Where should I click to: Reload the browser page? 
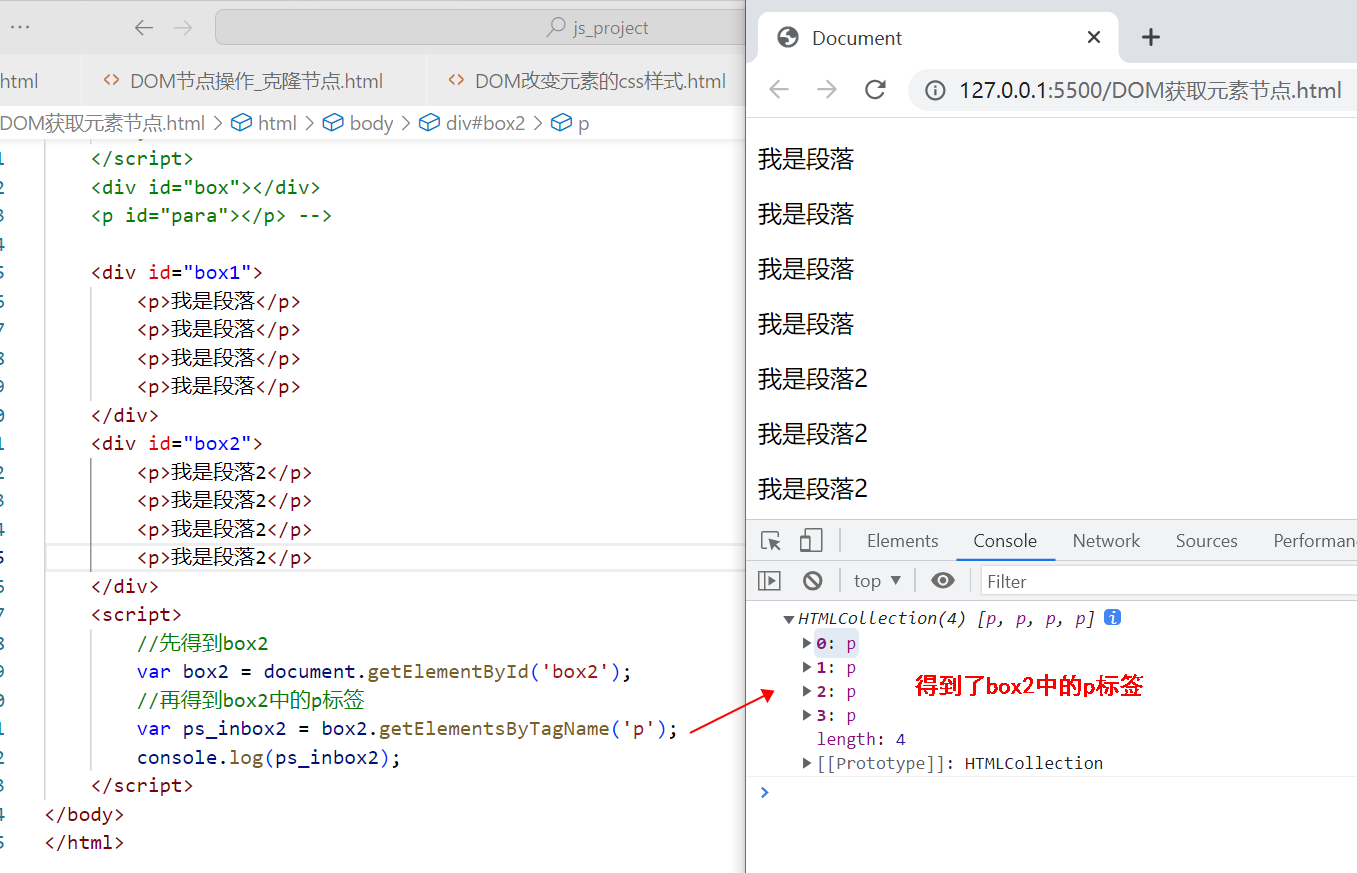click(x=875, y=90)
